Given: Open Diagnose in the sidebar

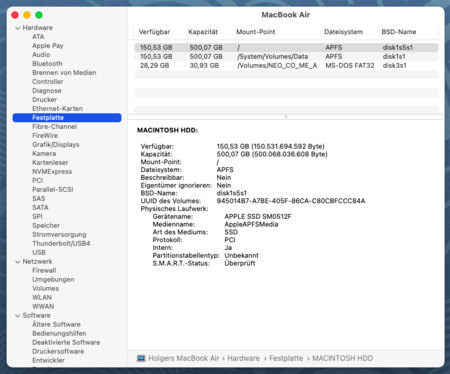Looking at the screenshot, I should (x=47, y=91).
